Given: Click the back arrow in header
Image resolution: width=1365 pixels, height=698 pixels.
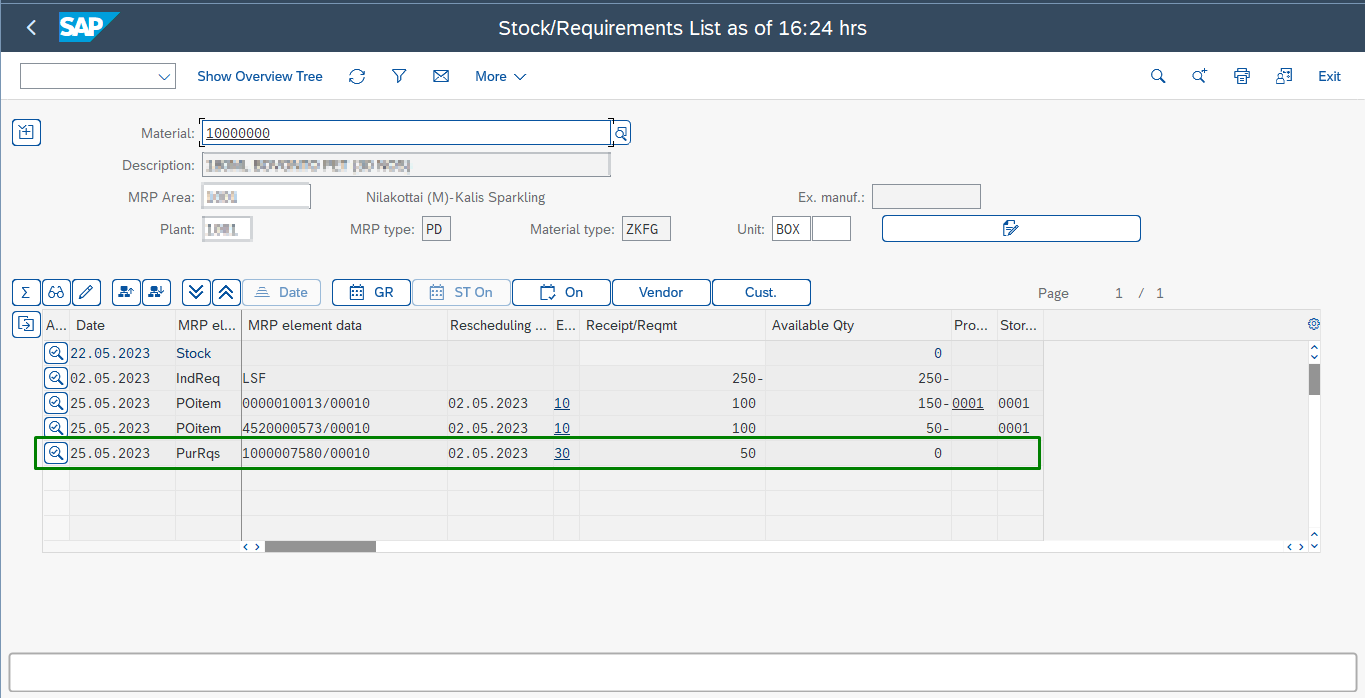Looking at the screenshot, I should (31, 28).
